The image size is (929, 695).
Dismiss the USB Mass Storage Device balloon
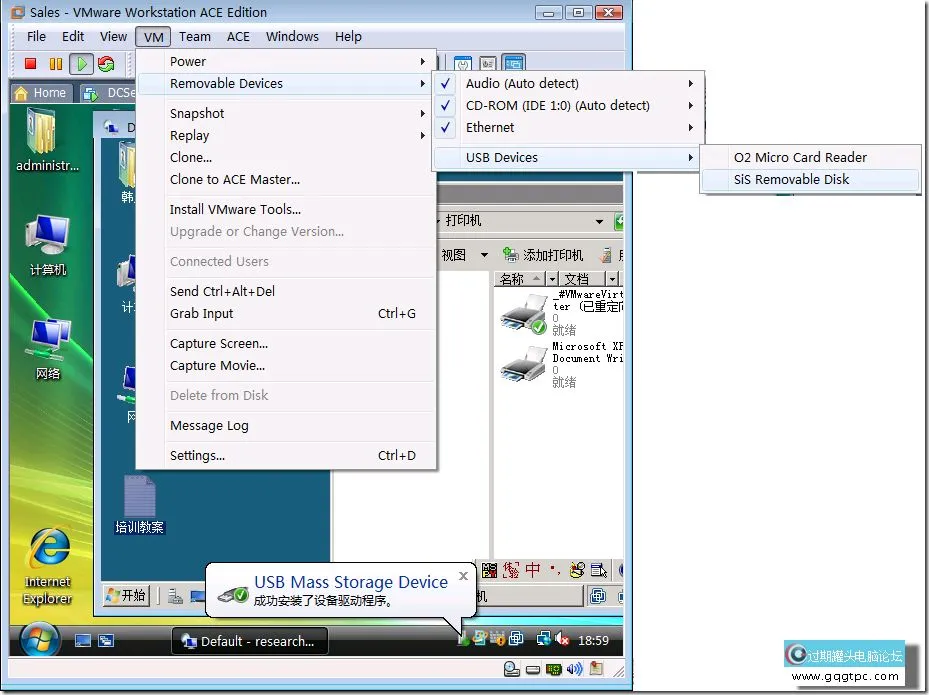pos(463,576)
